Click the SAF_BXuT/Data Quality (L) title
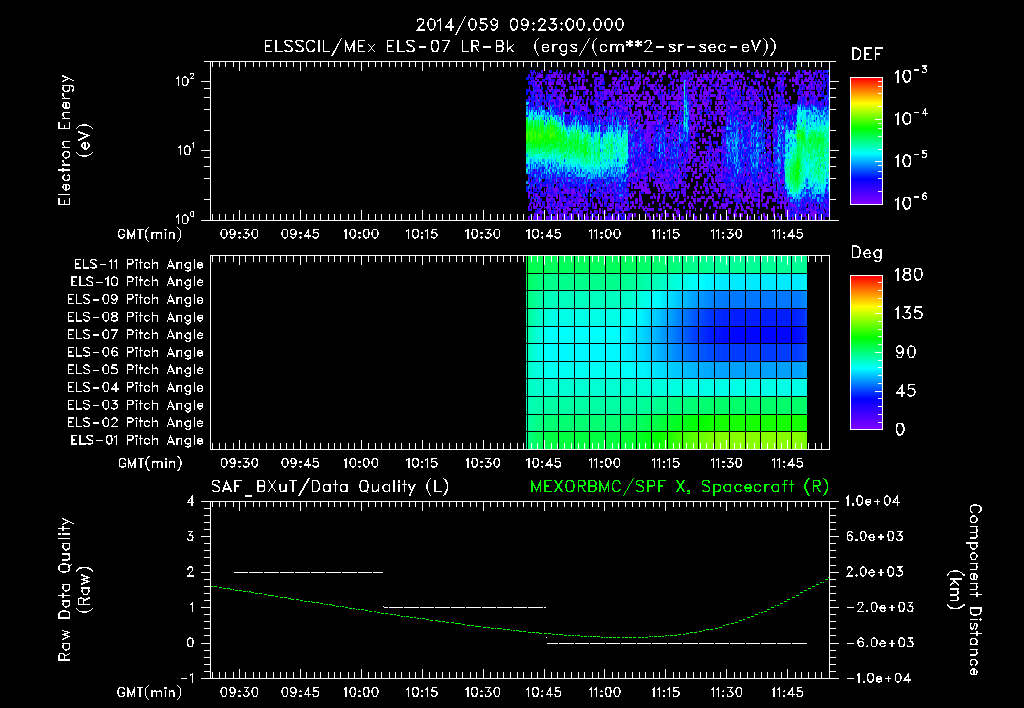The height and width of the screenshot is (708, 1024). 330,487
